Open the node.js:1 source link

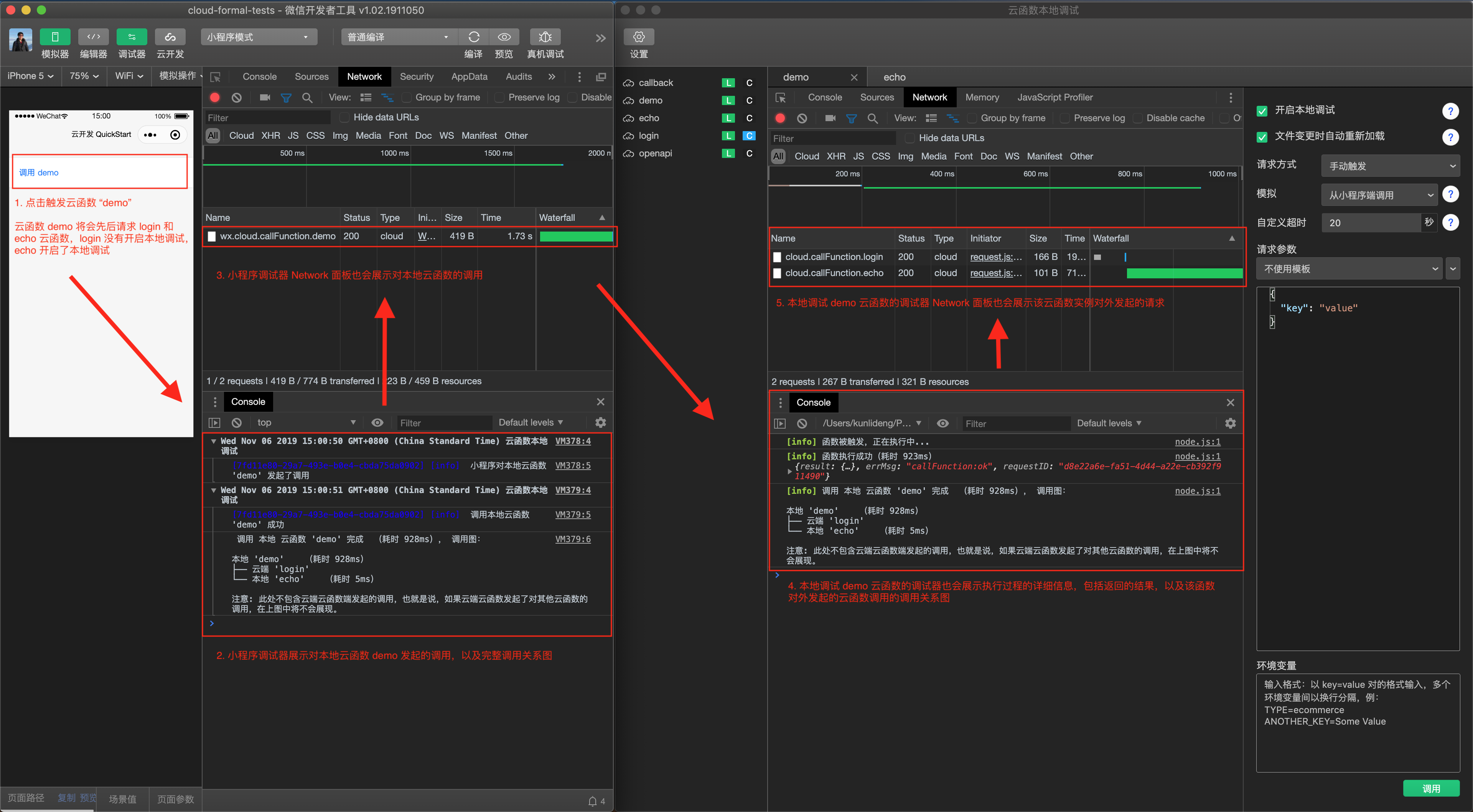[1197, 442]
